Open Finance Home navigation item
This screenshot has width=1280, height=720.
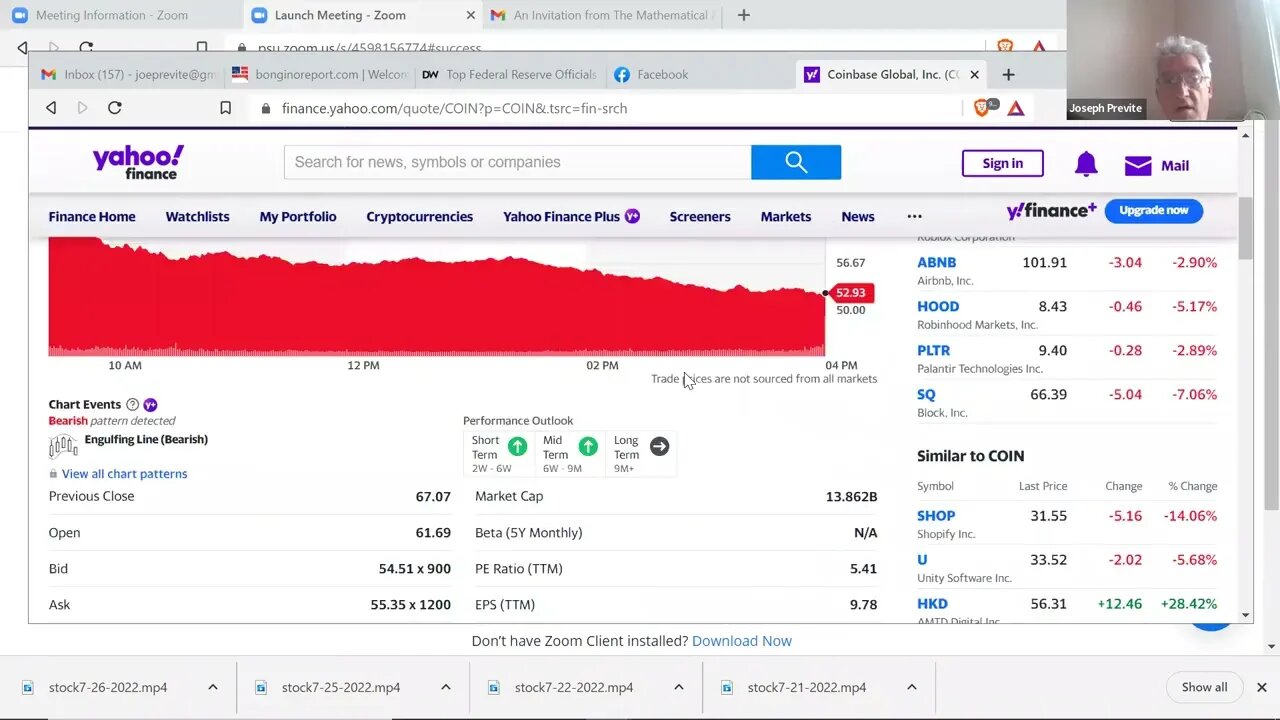tap(92, 216)
